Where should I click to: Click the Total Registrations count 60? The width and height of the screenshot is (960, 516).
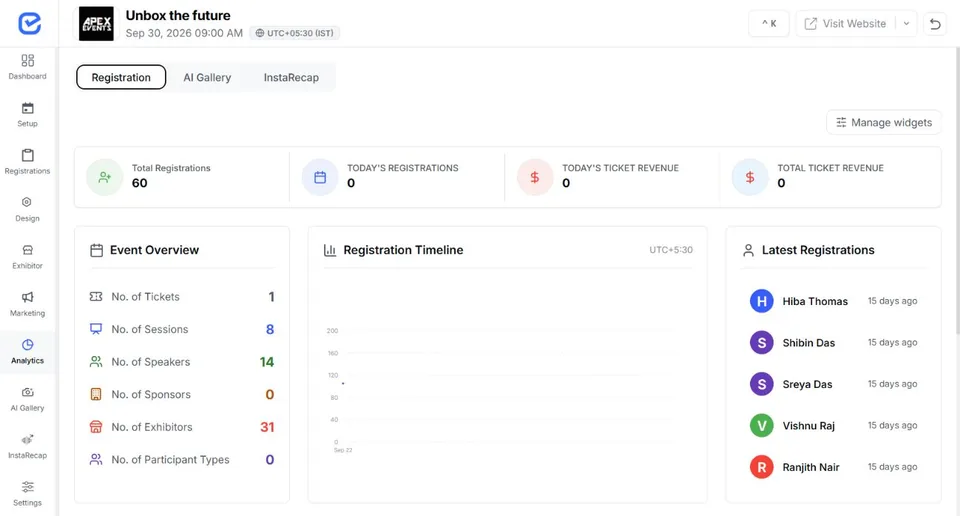[x=140, y=183]
